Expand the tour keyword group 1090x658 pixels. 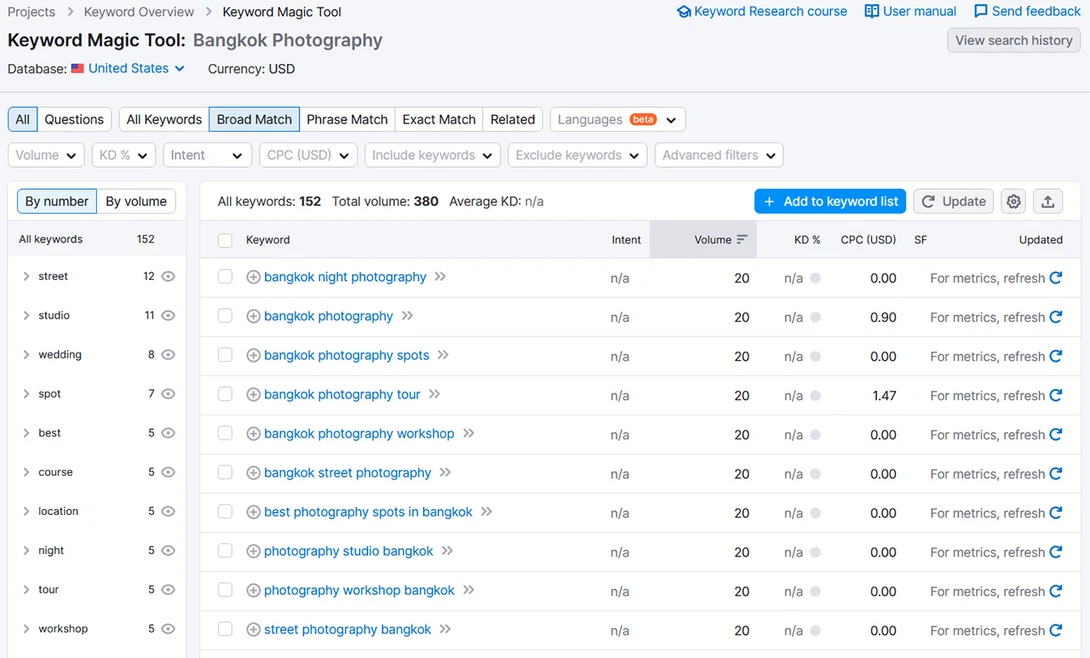click(26, 590)
